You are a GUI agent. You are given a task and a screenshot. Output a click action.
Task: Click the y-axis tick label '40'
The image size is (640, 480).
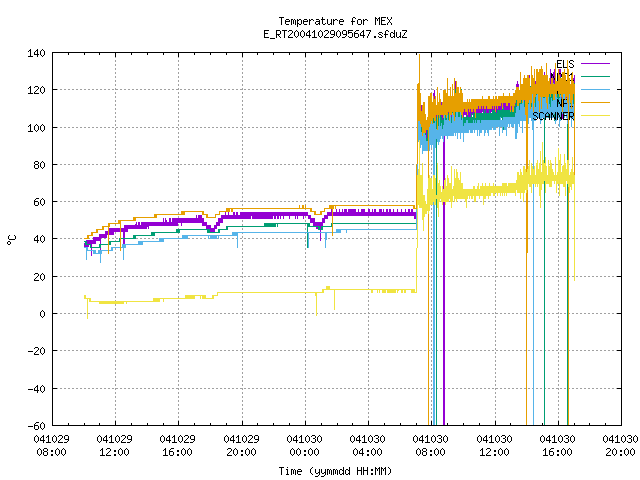39,239
